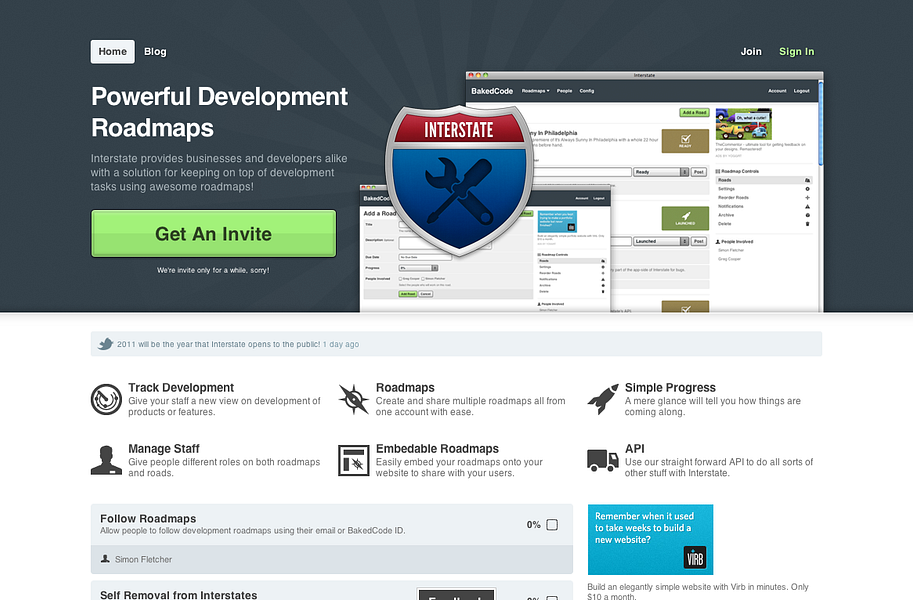
Task: Open the Home tab
Action: point(112,52)
